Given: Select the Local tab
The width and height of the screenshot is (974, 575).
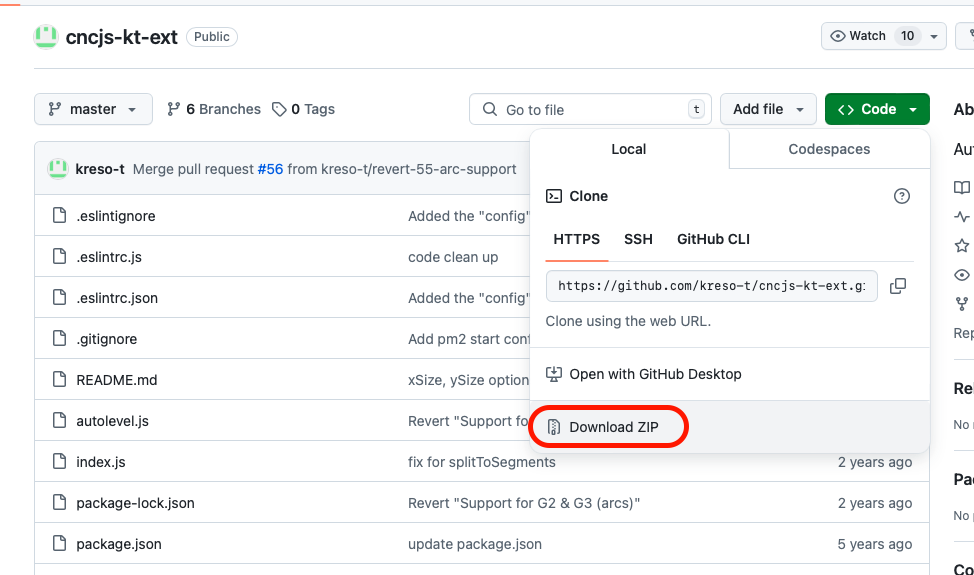Looking at the screenshot, I should point(629,149).
